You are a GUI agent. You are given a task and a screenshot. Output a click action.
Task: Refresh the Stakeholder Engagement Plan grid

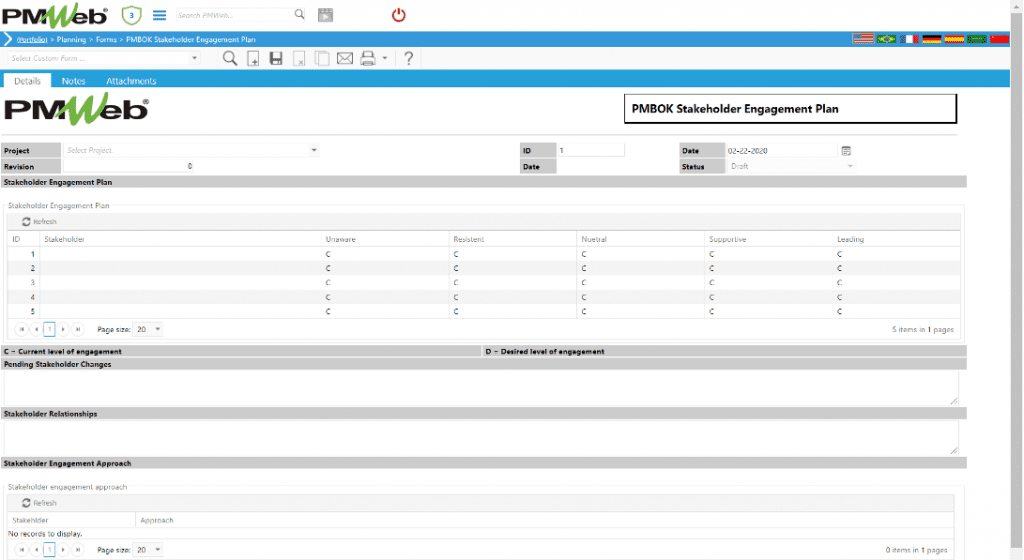click(39, 221)
